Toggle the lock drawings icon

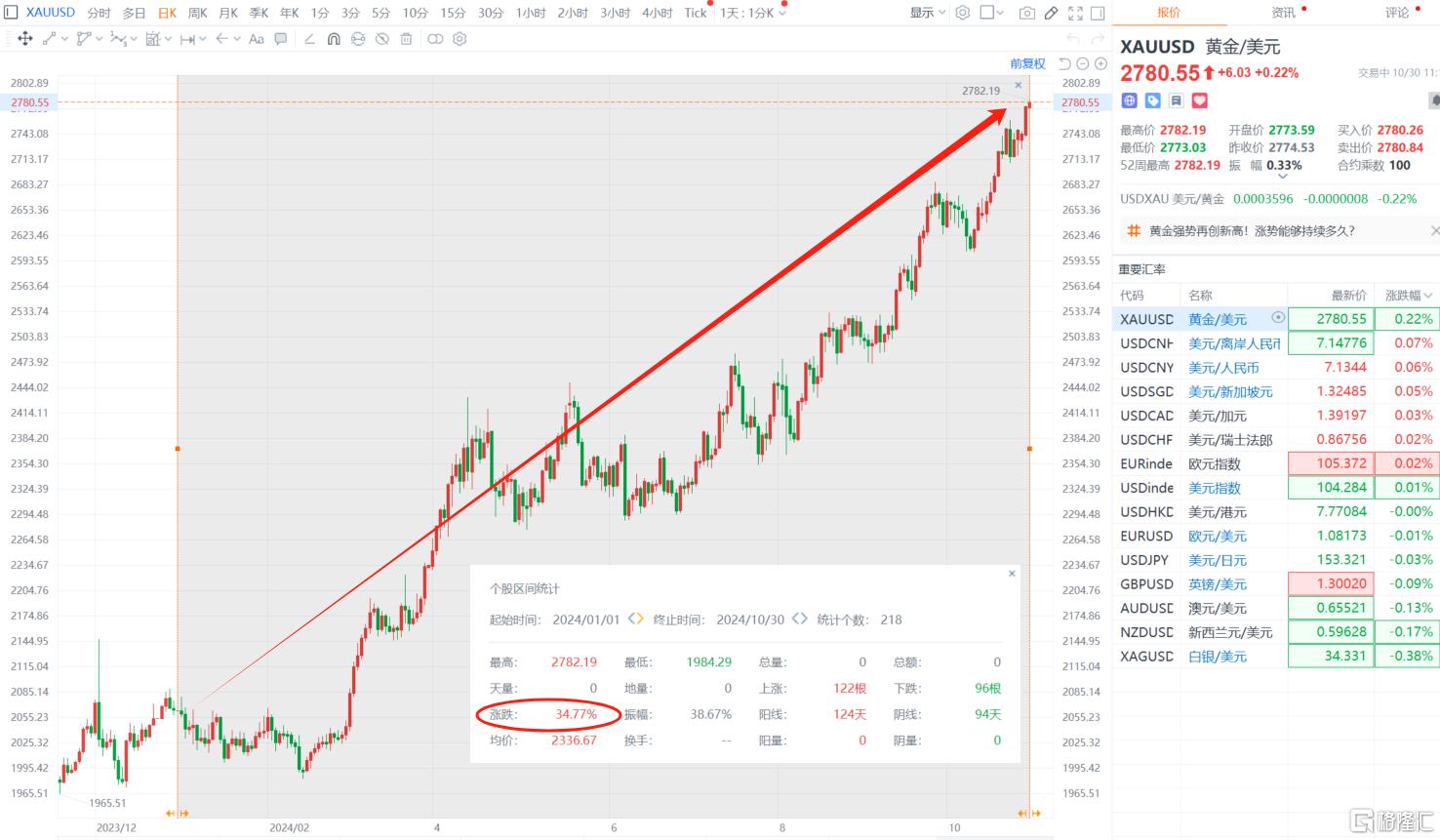coord(358,39)
